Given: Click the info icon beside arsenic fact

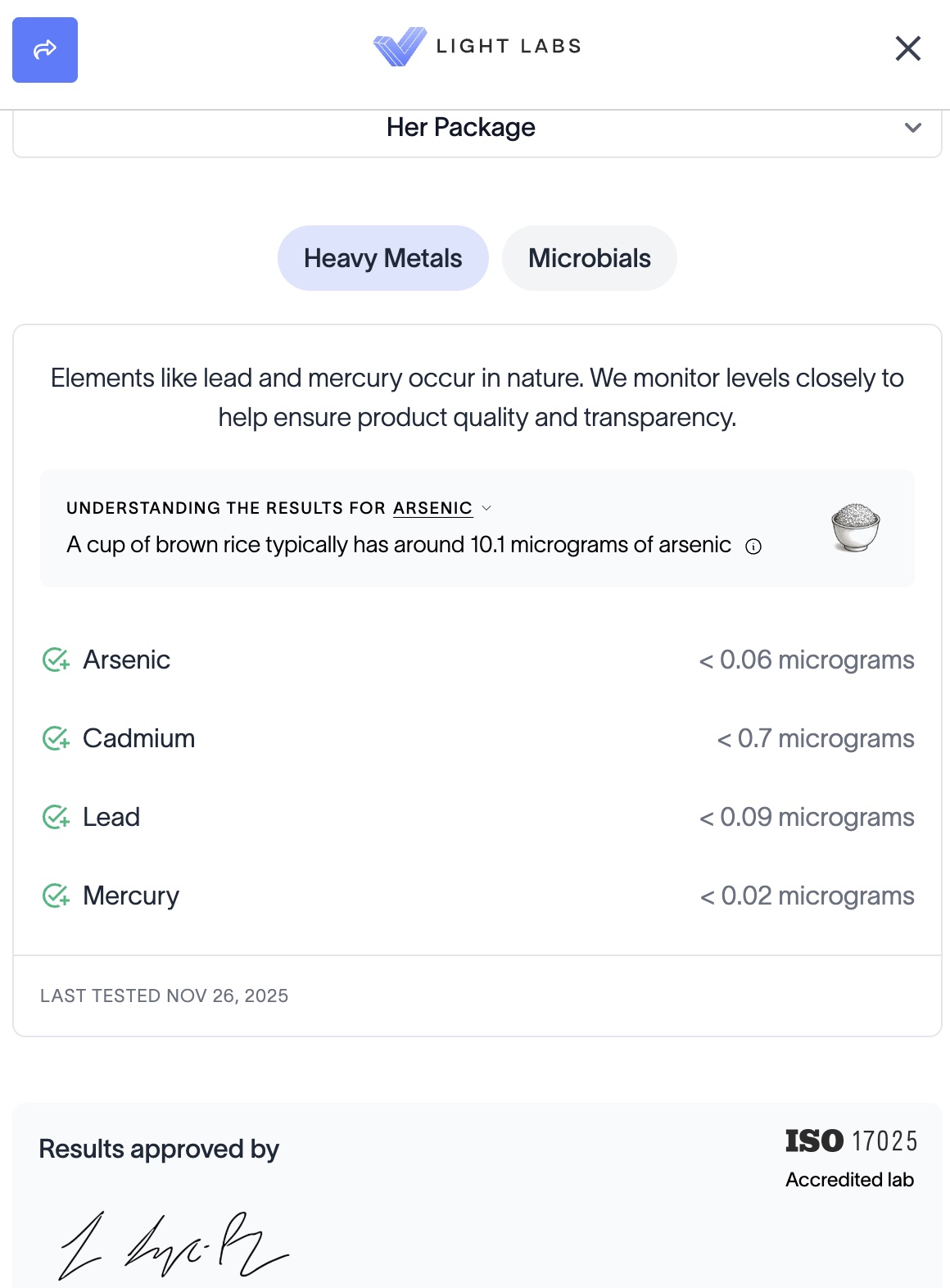Looking at the screenshot, I should (x=753, y=546).
